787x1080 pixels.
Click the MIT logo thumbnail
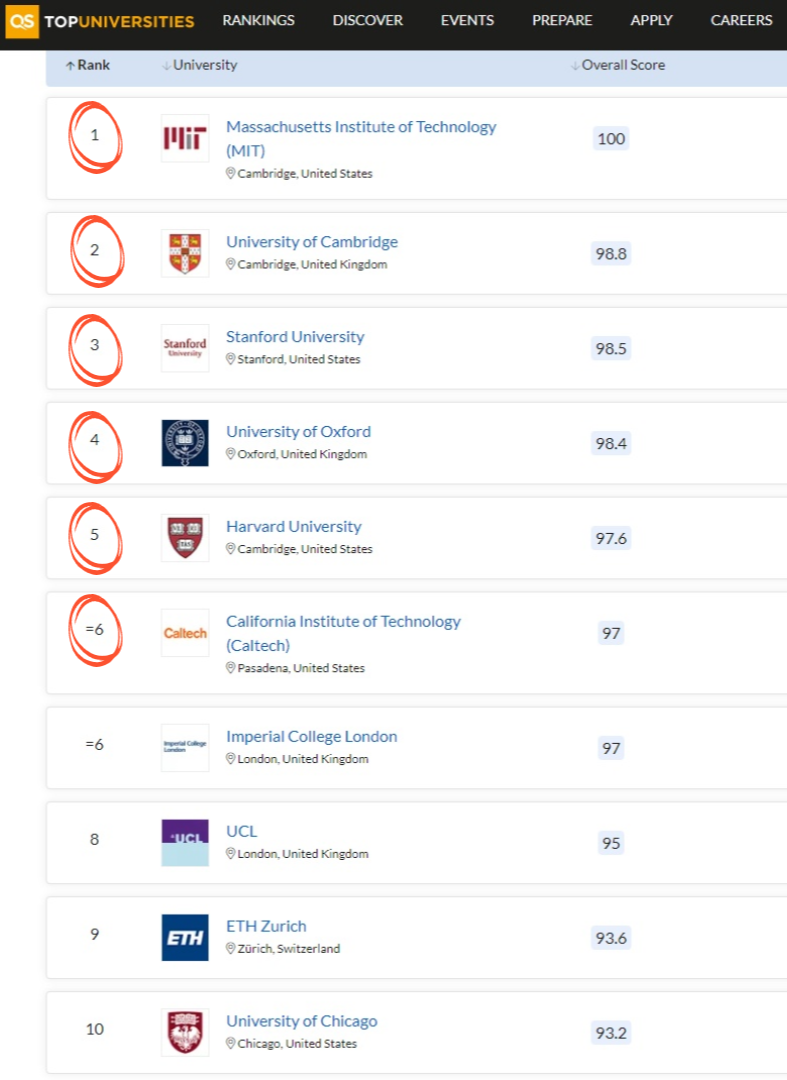[x=185, y=138]
